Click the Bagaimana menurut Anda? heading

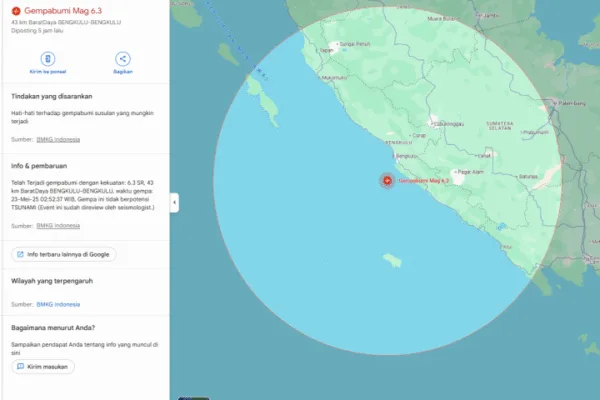click(53, 328)
